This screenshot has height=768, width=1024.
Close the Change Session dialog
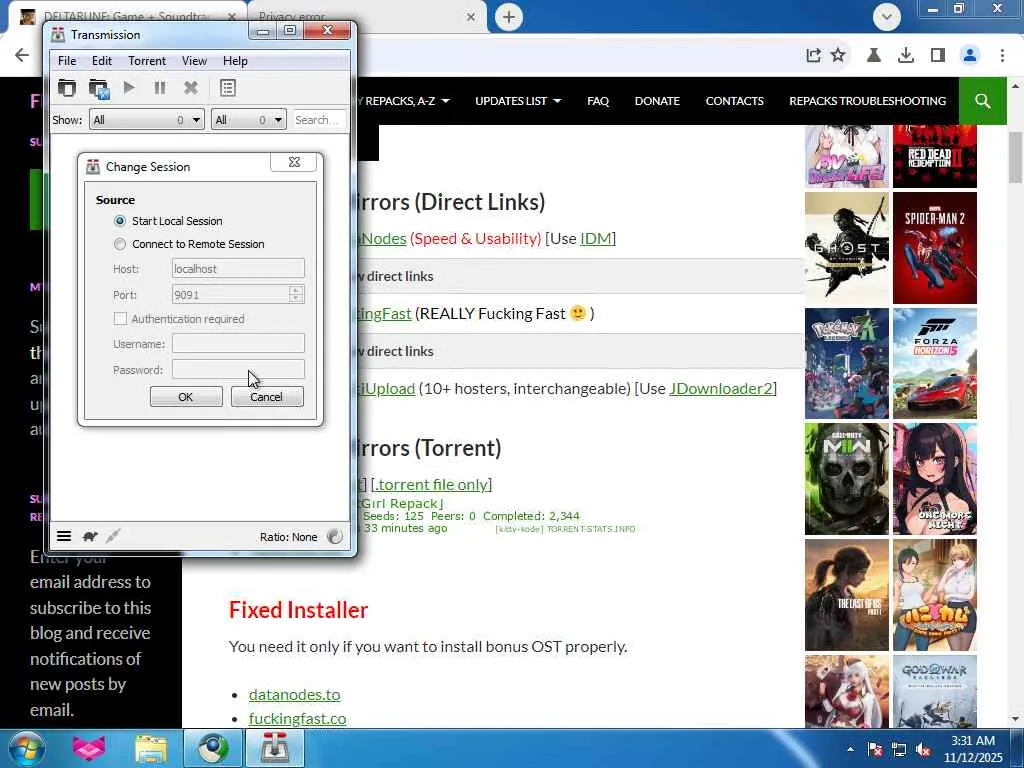[294, 162]
